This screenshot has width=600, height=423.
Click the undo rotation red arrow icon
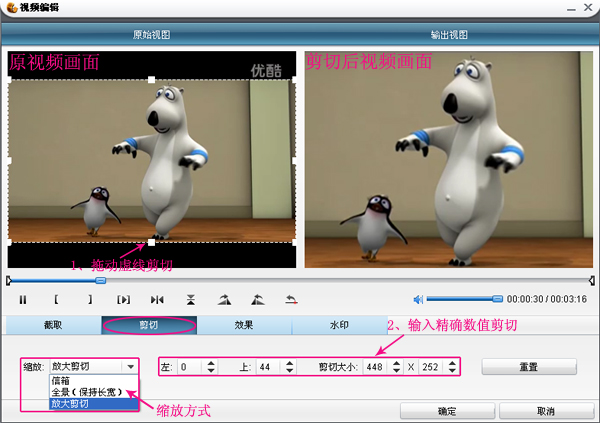[291, 299]
